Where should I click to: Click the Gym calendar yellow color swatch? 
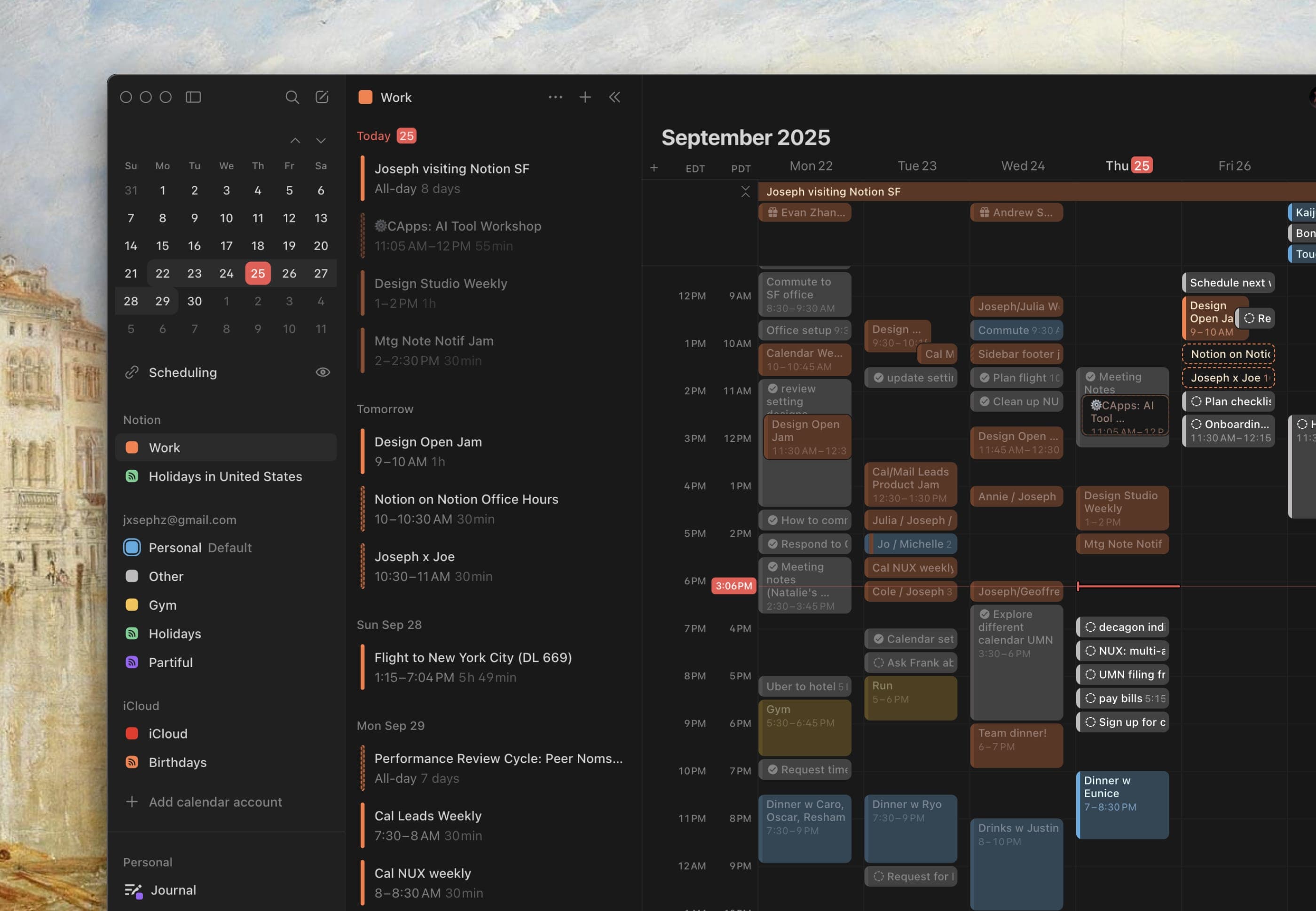point(132,605)
